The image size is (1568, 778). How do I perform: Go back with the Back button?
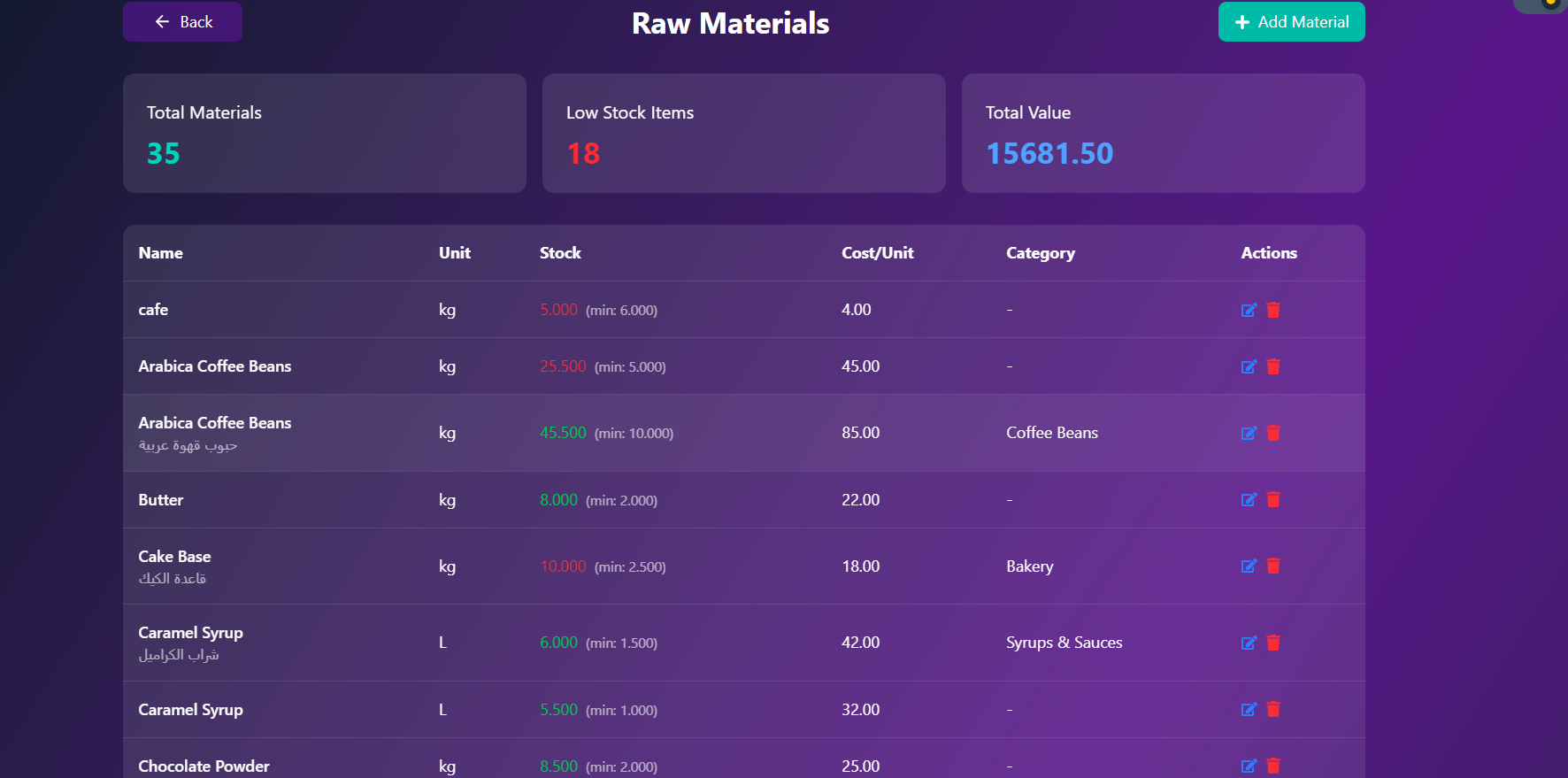point(182,22)
